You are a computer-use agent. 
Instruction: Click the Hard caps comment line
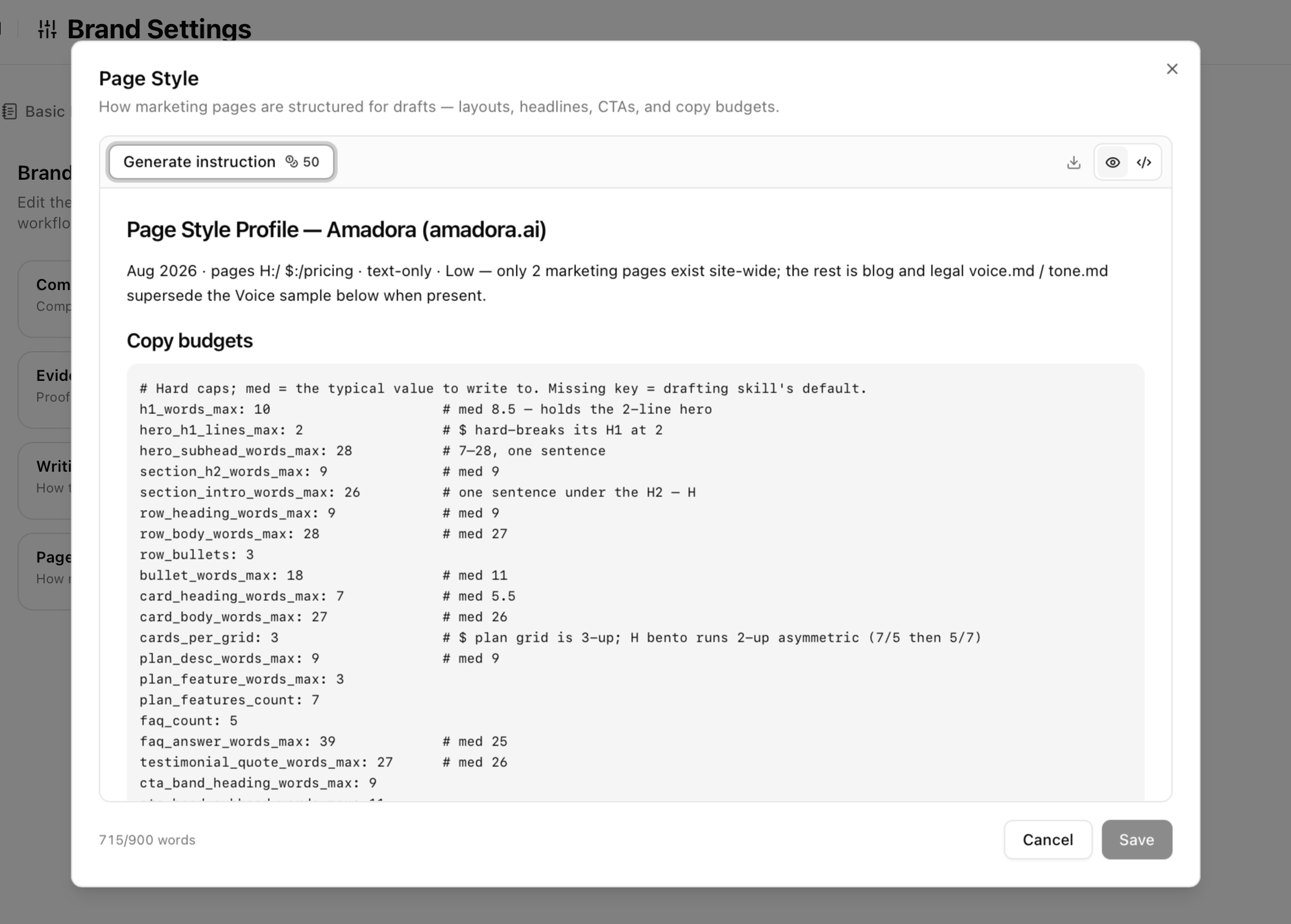[x=503, y=389]
